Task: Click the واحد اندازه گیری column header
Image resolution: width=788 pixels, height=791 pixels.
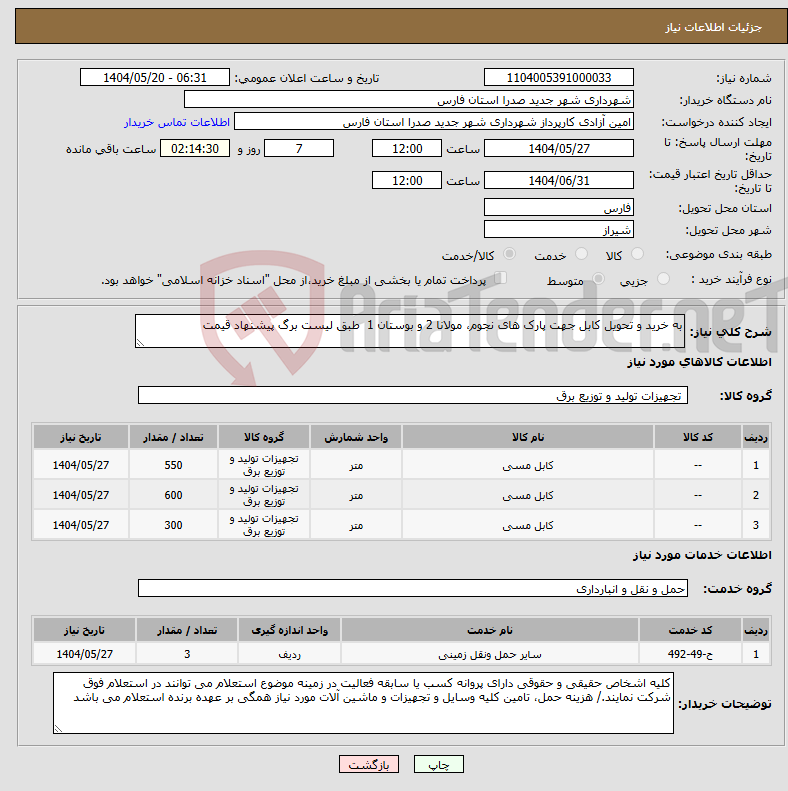Action: click(x=289, y=630)
